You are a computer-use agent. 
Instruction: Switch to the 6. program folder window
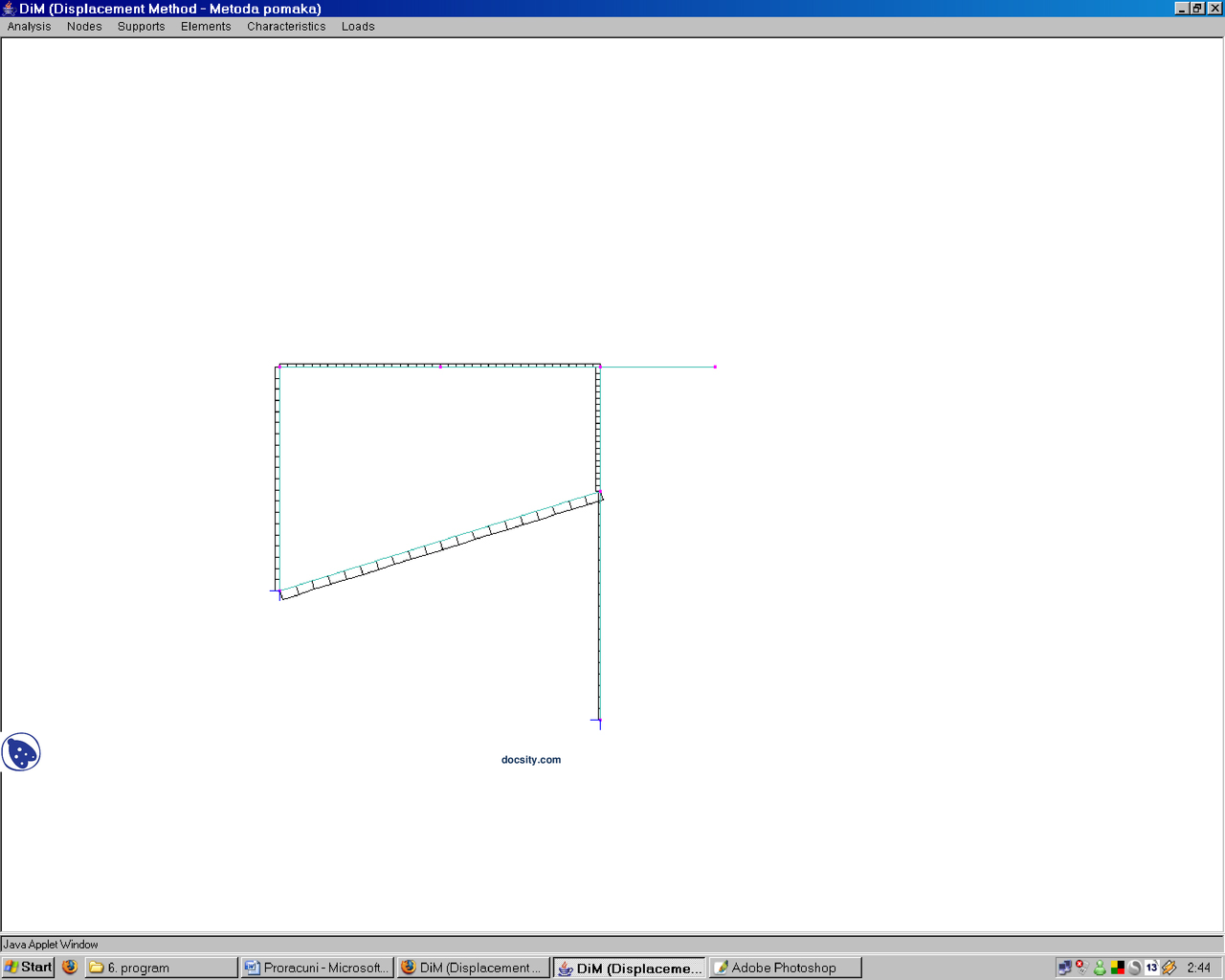(161, 968)
